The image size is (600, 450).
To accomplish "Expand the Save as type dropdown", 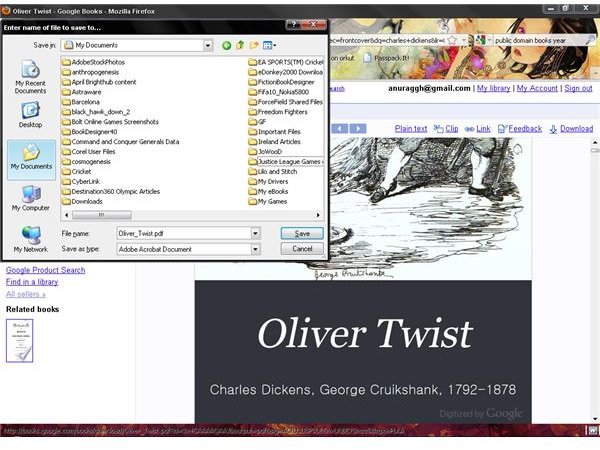I will coord(256,249).
